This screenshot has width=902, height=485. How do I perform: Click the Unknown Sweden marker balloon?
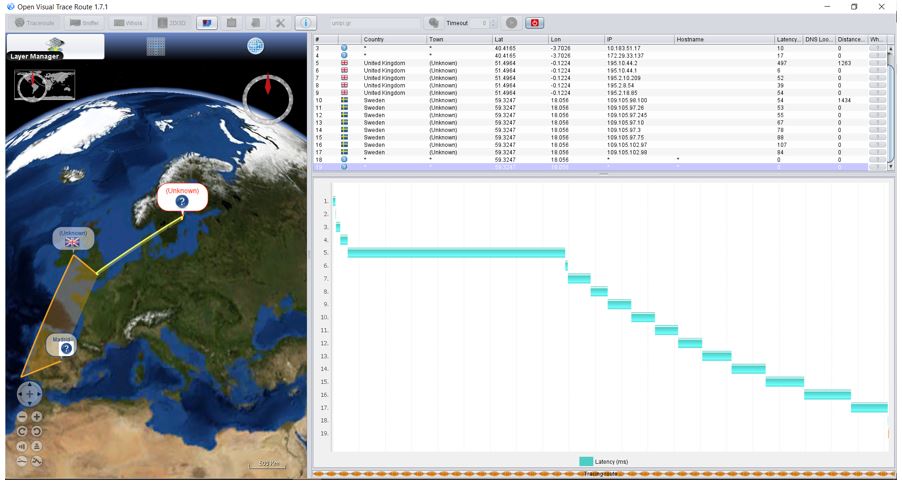[x=182, y=197]
